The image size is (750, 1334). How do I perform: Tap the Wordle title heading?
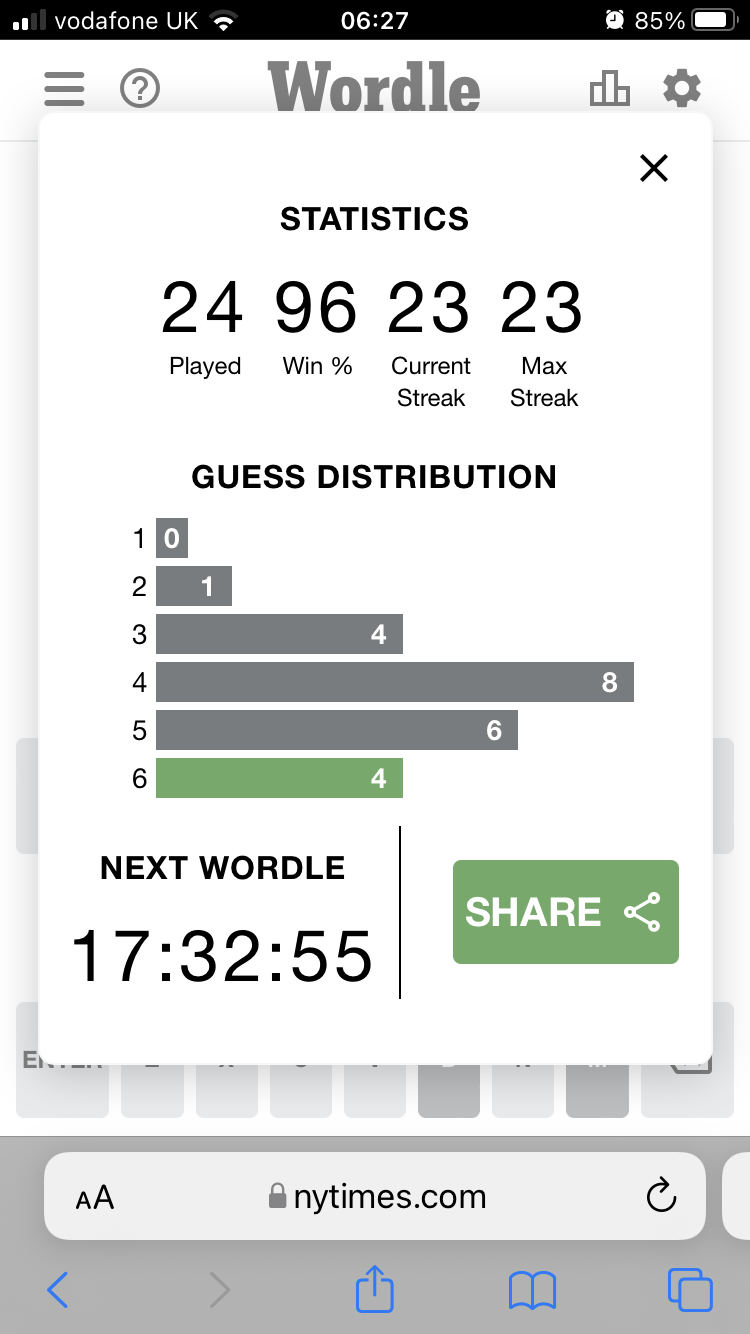(x=374, y=87)
